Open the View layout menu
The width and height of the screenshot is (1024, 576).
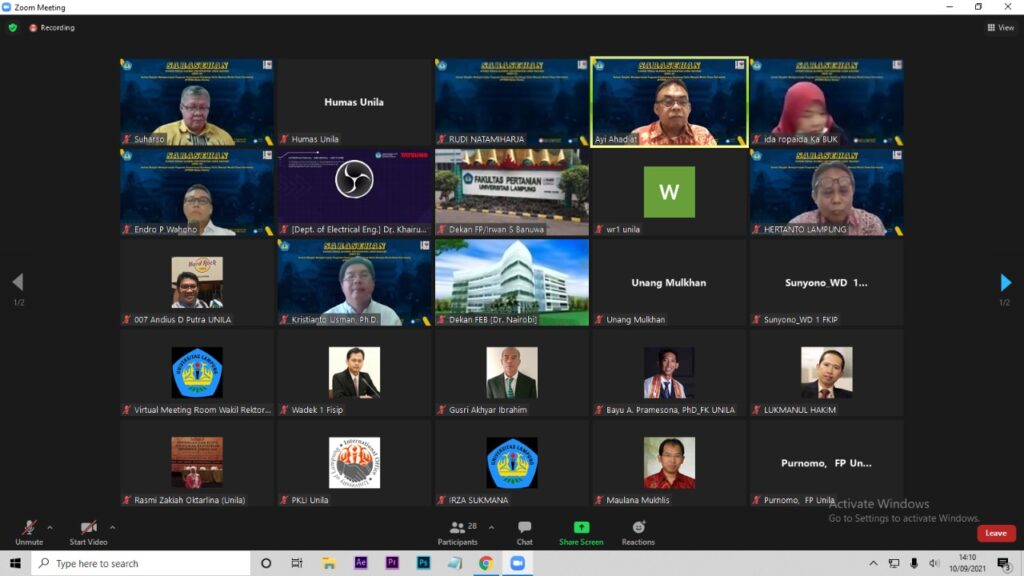[x=1000, y=28]
